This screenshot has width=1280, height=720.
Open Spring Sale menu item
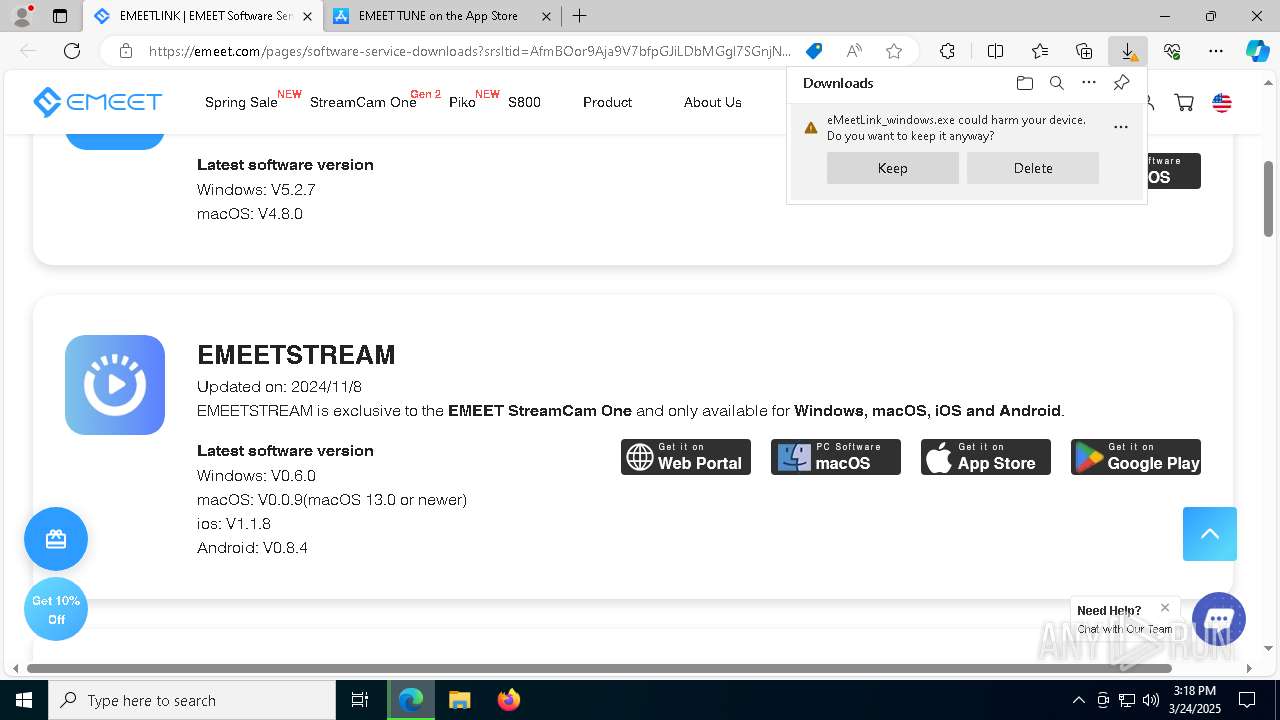[241, 102]
